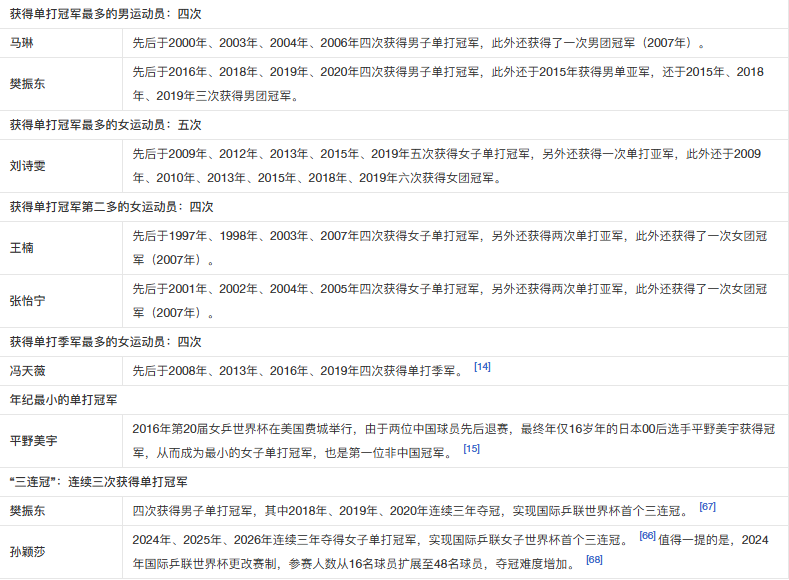789x580 pixels.
Task: Open citation reference [68]
Action: point(594,559)
